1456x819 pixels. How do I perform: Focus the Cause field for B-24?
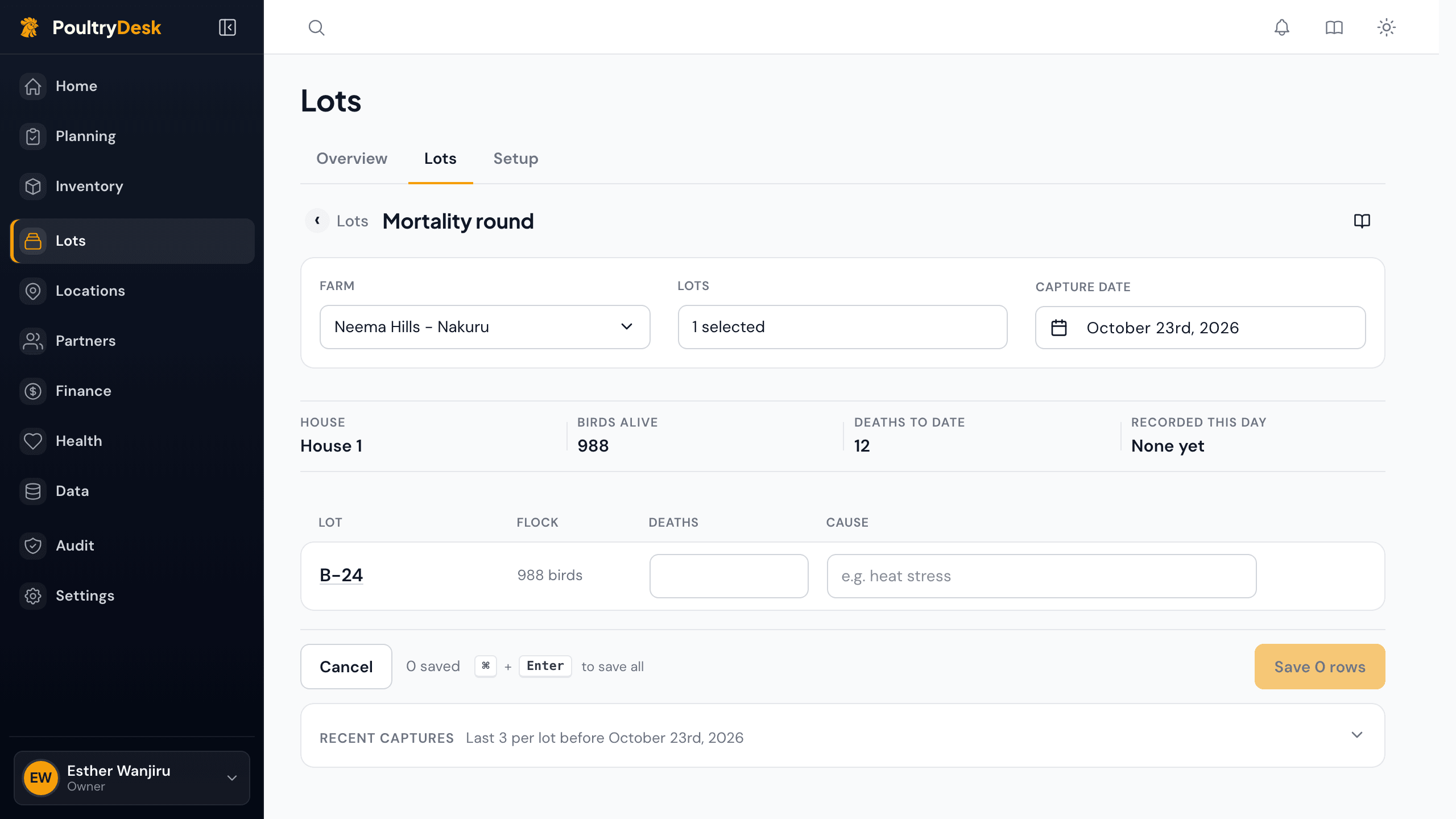pyautogui.click(x=1041, y=576)
